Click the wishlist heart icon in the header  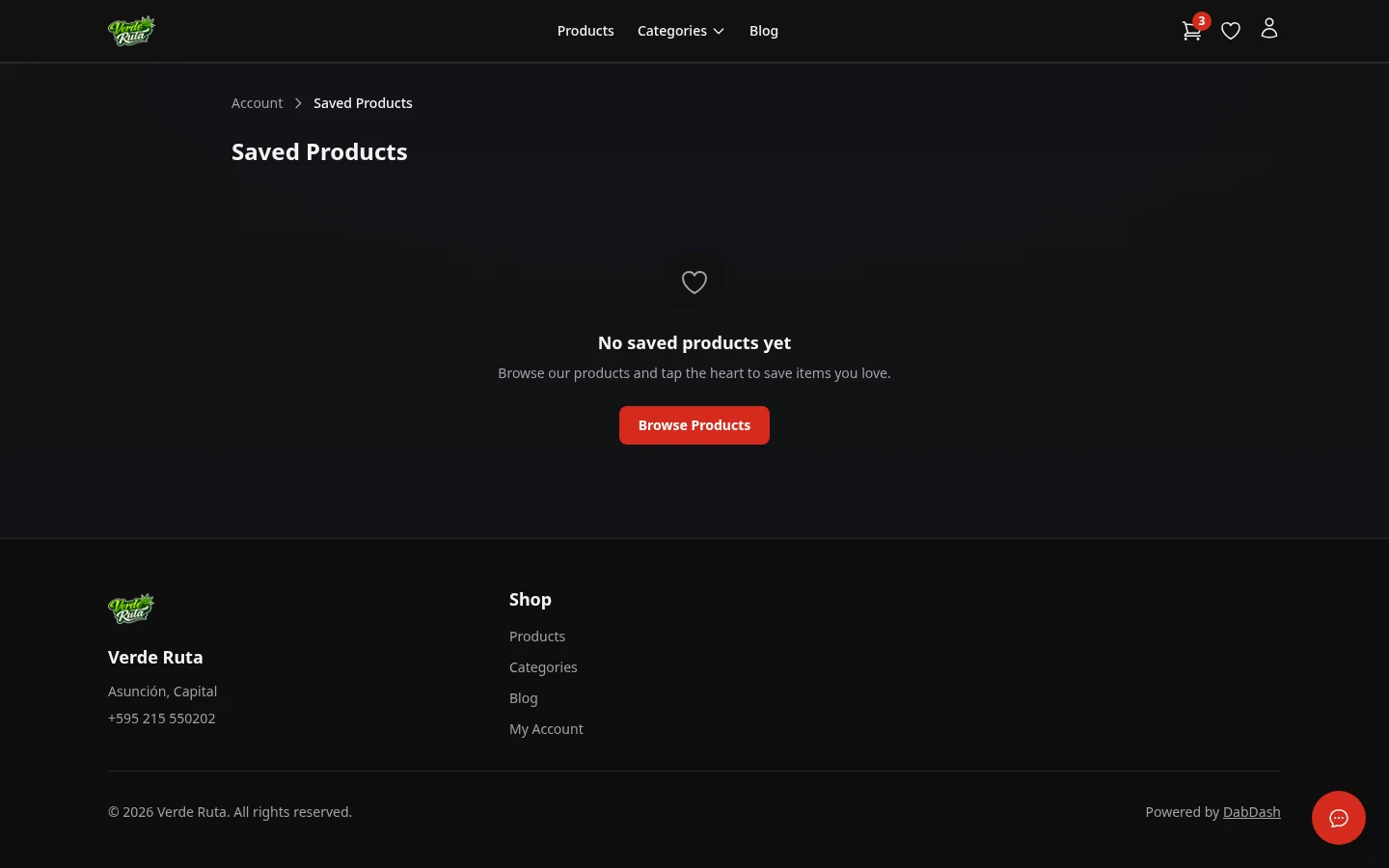click(x=1231, y=30)
